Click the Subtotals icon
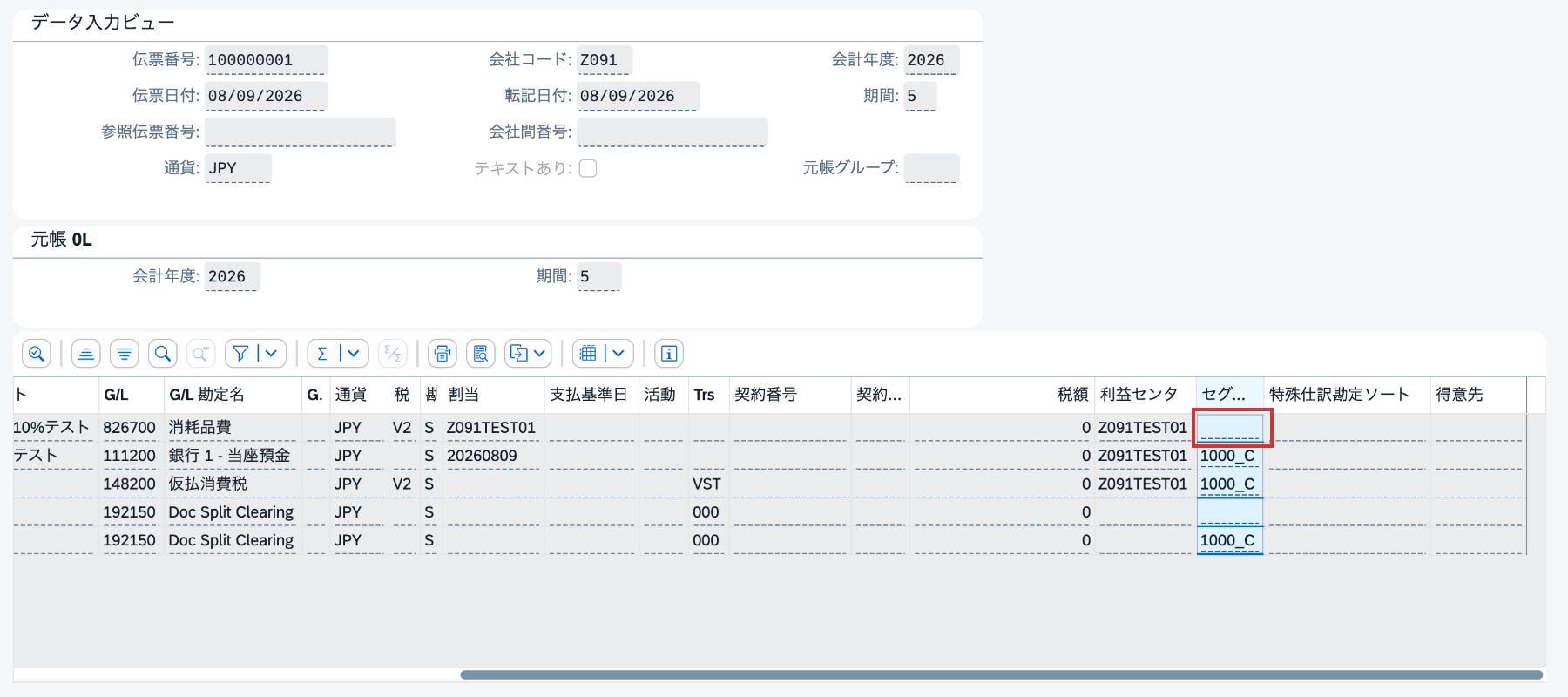1568x697 pixels. [393, 353]
